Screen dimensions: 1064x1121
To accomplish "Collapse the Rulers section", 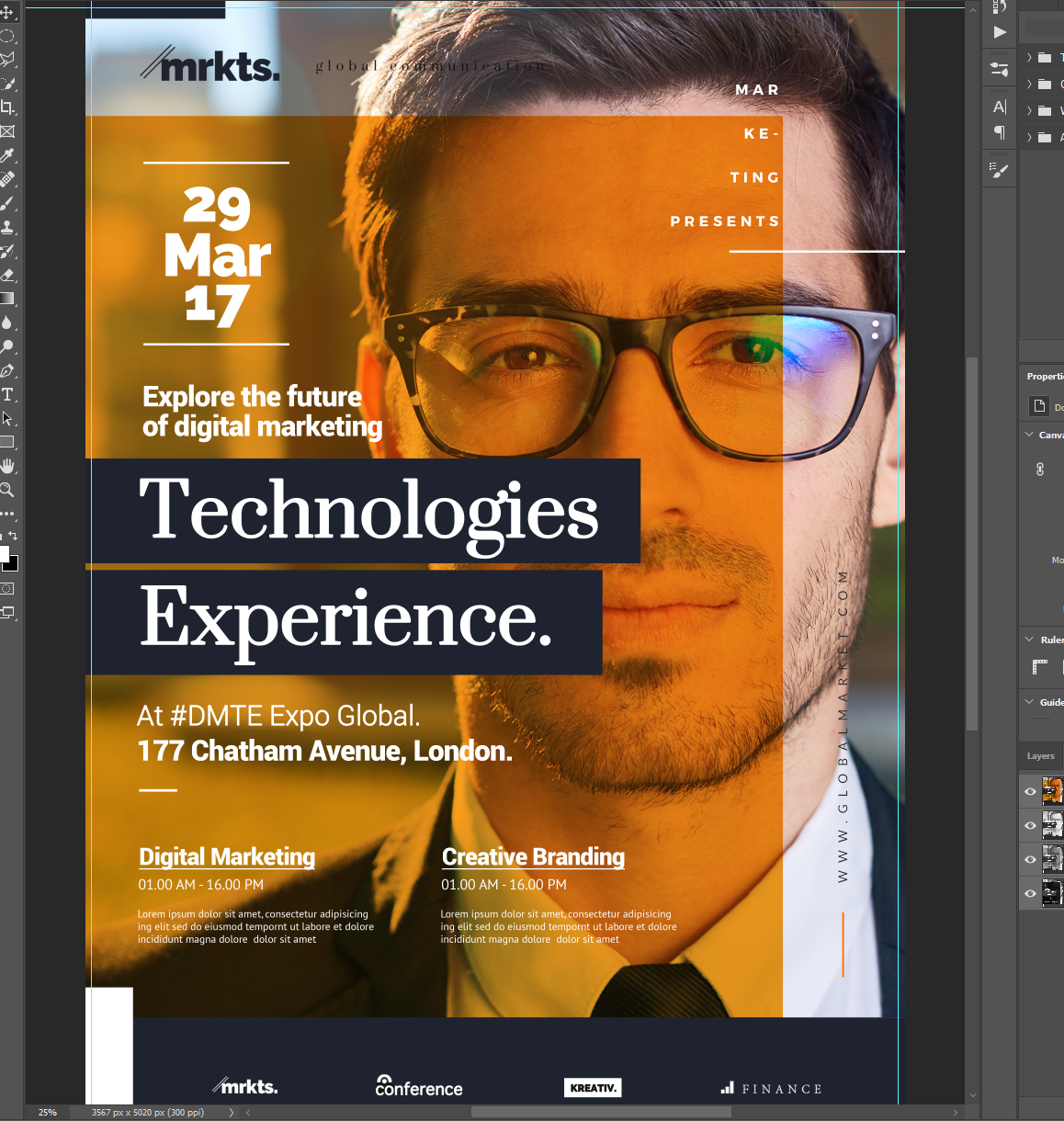I will click(1029, 640).
